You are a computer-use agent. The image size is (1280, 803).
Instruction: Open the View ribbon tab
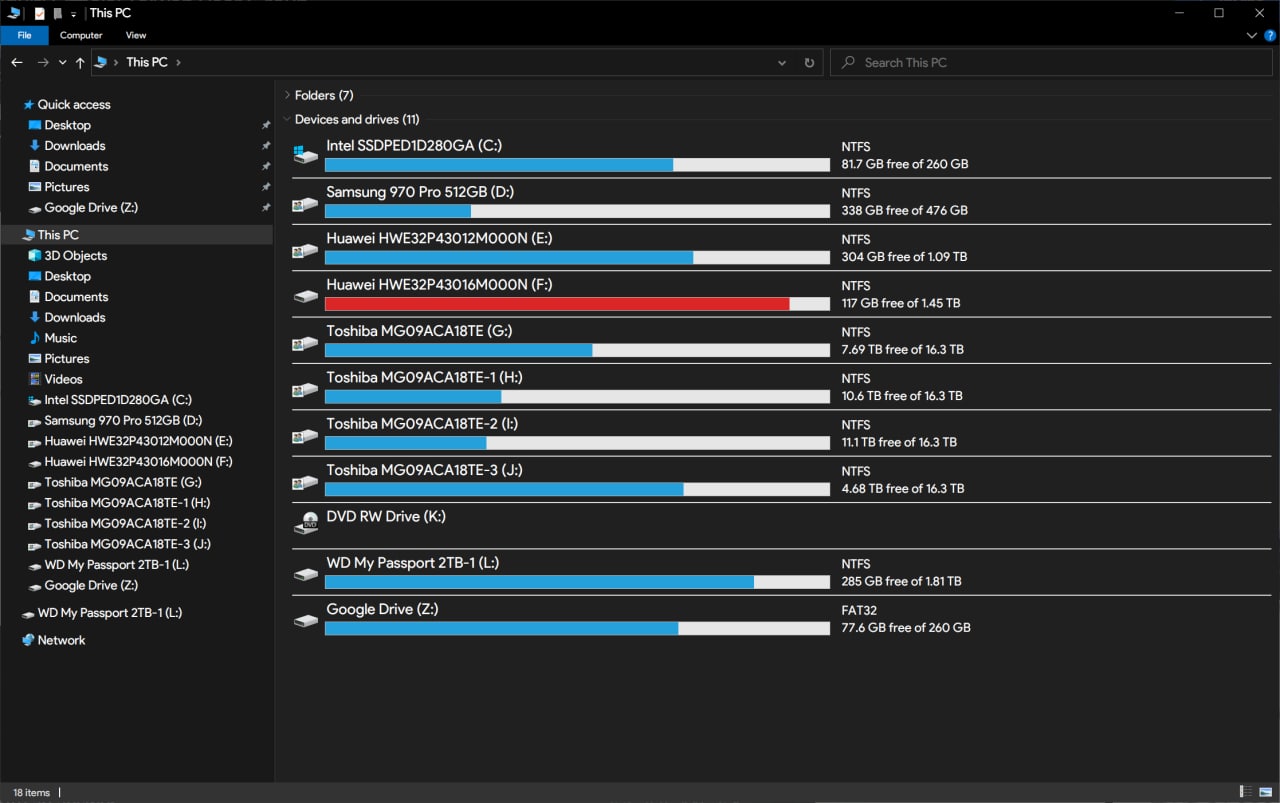tap(136, 35)
